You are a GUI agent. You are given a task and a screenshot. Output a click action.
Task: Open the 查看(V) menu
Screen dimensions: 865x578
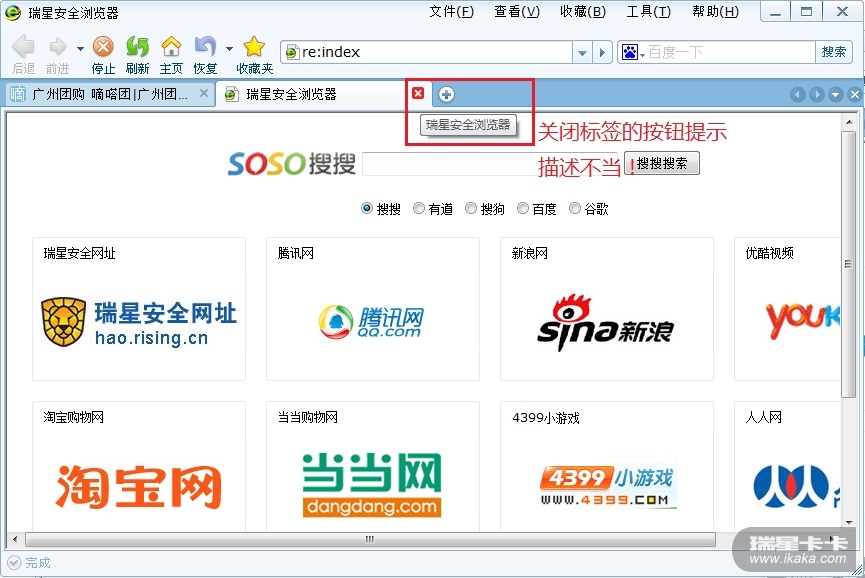517,12
